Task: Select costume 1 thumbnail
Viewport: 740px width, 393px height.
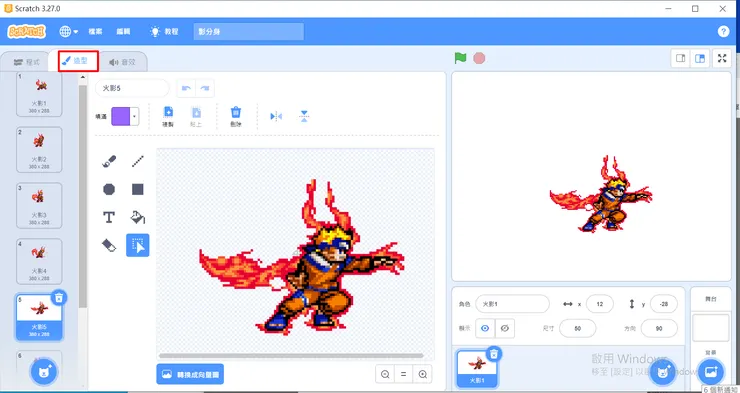Action: point(39,94)
